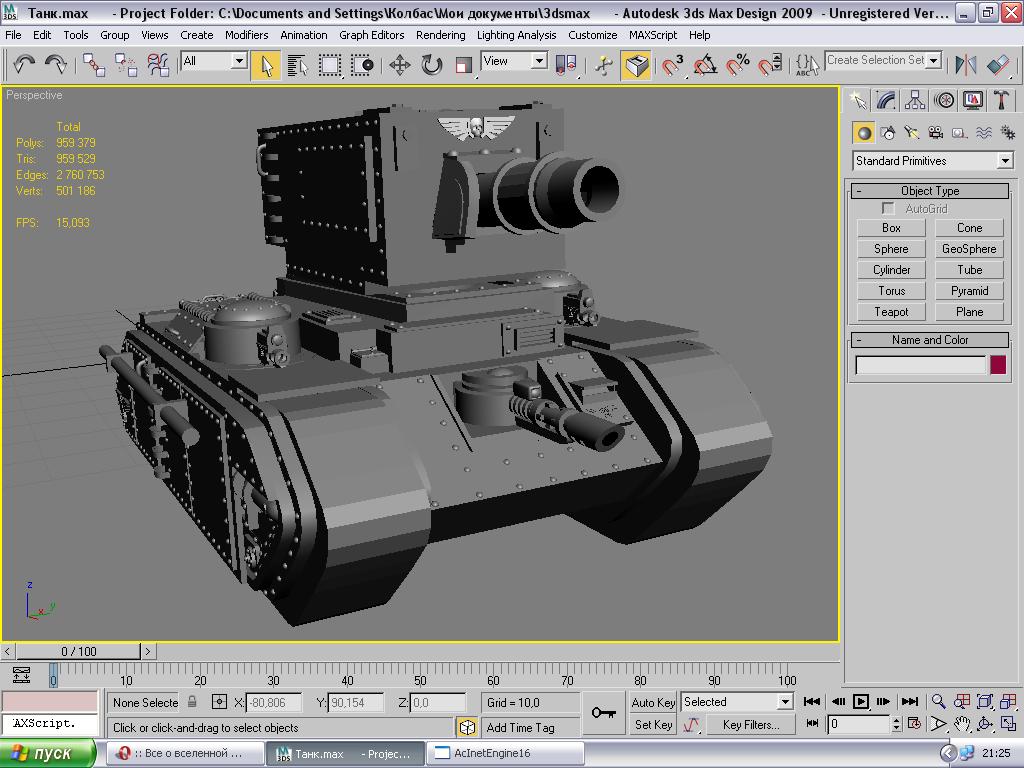This screenshot has width=1024, height=768.
Task: Open the Lighting Analysis menu
Action: 516,35
